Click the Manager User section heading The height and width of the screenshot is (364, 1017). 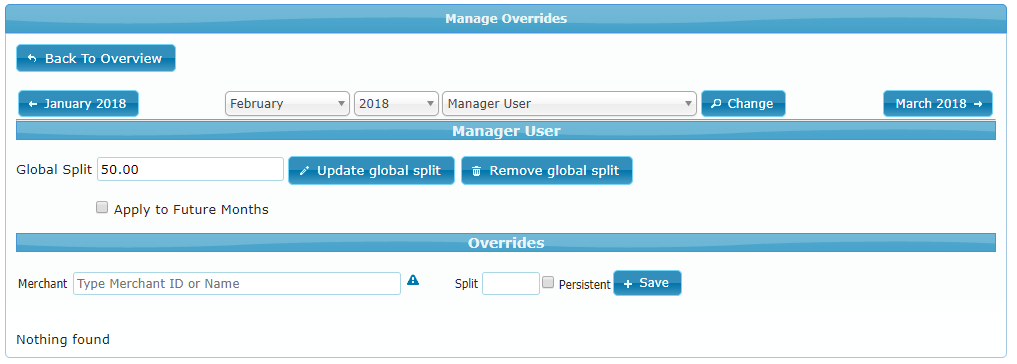[506, 131]
